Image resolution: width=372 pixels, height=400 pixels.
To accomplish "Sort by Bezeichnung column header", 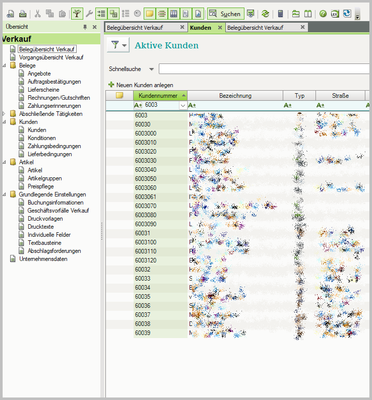I will [235, 96].
